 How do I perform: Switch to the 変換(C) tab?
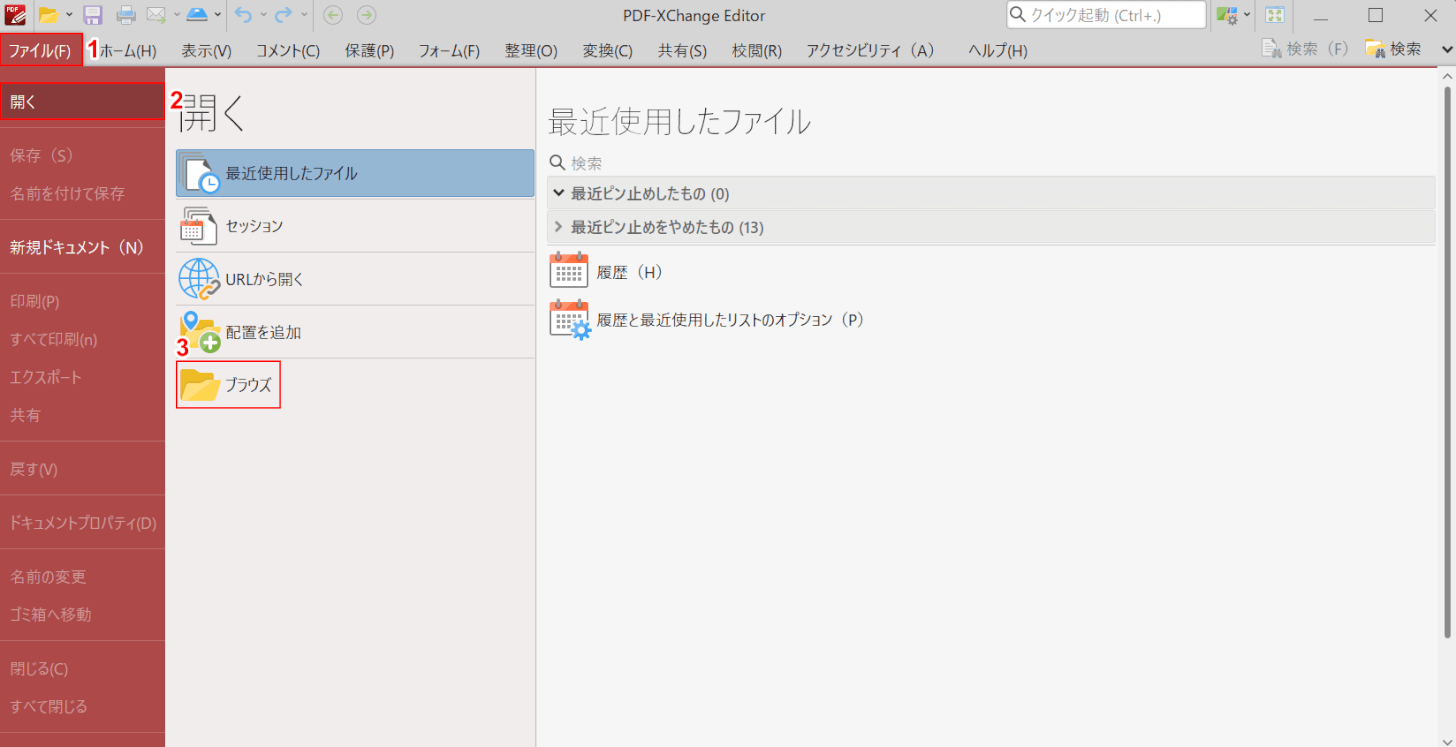(x=608, y=50)
